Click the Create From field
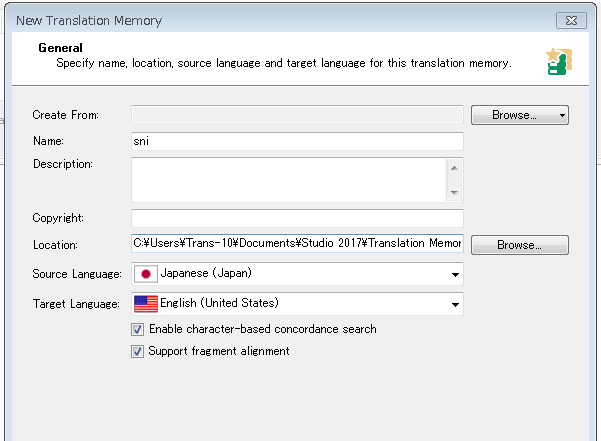Viewport: 601px width, 441px height. (297, 114)
